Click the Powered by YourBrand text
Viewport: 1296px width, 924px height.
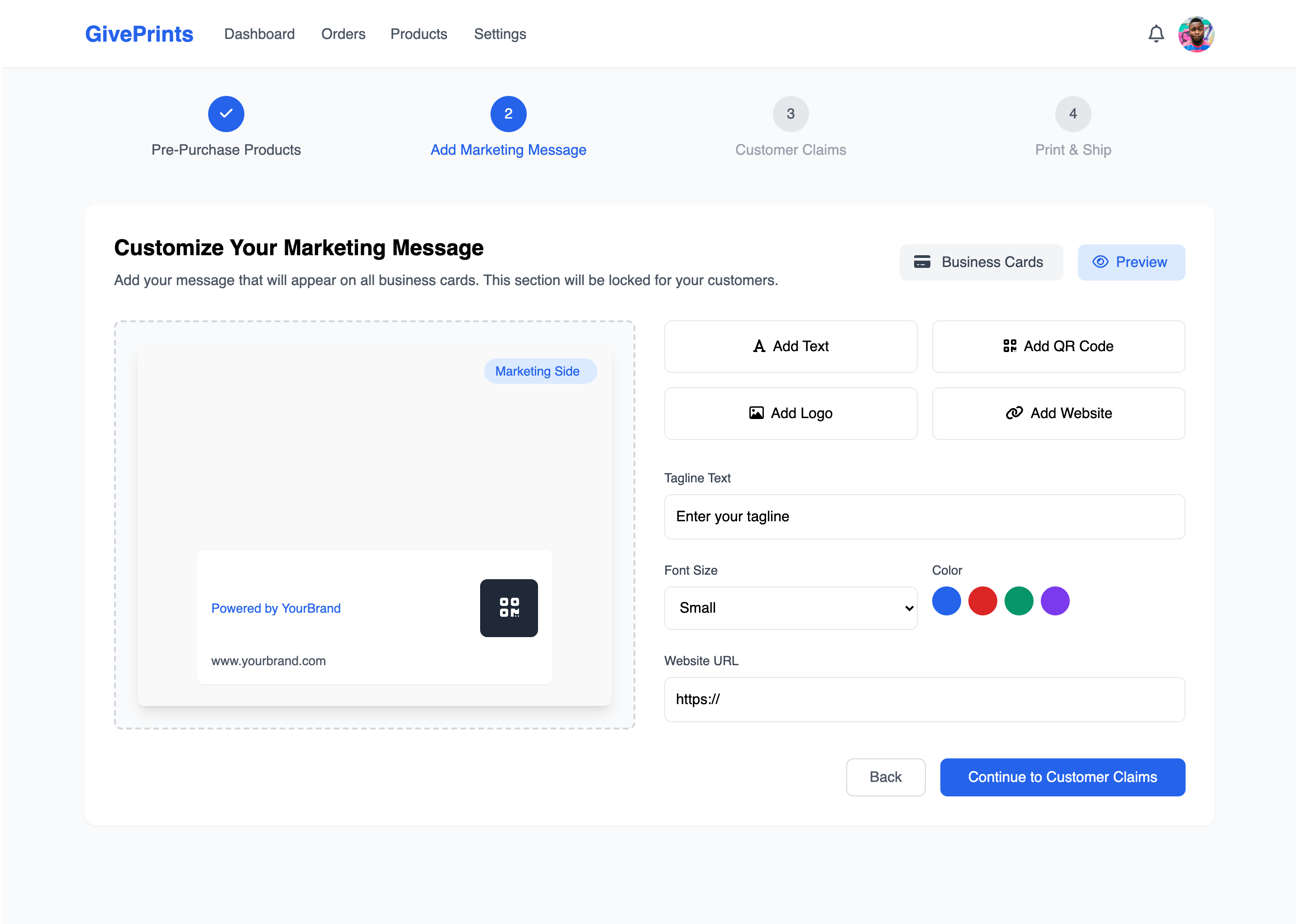point(276,608)
